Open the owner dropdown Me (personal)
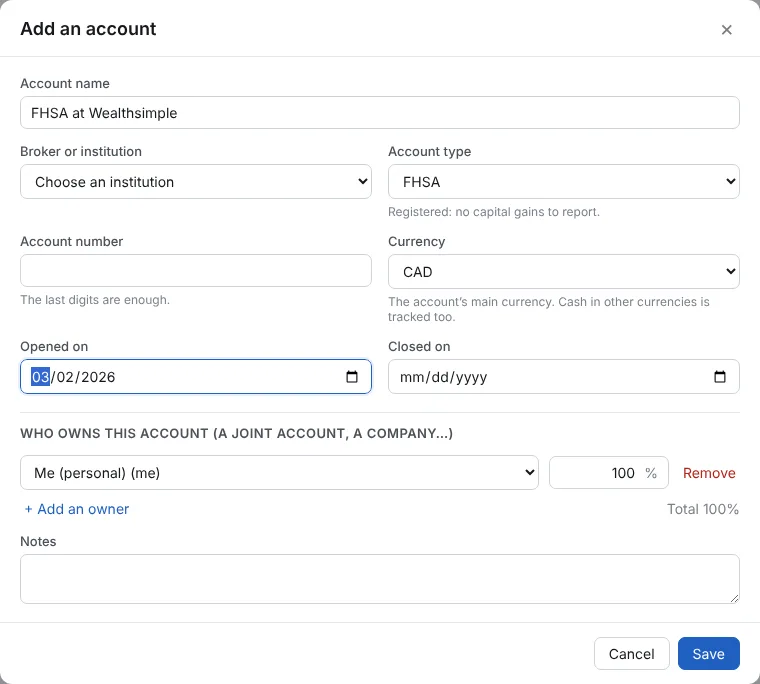760x684 pixels. coord(279,473)
